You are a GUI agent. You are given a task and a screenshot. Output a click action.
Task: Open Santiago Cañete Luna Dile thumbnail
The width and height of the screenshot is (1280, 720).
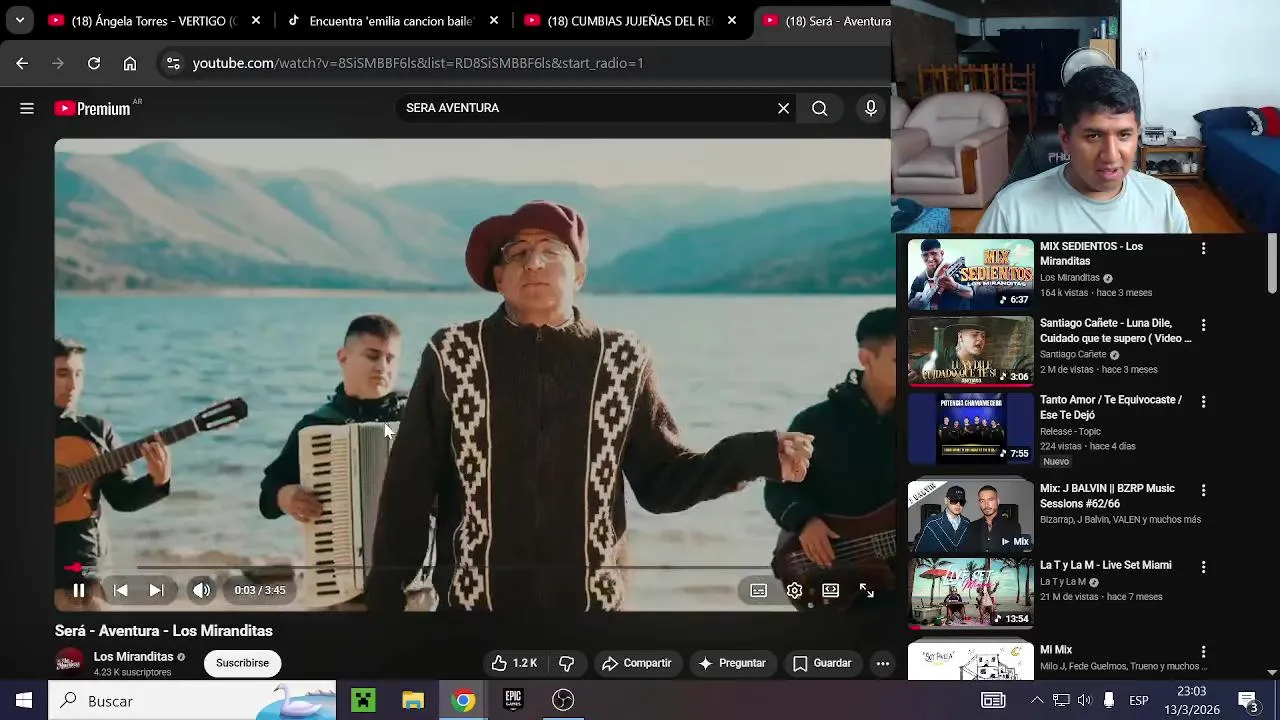[x=970, y=351]
